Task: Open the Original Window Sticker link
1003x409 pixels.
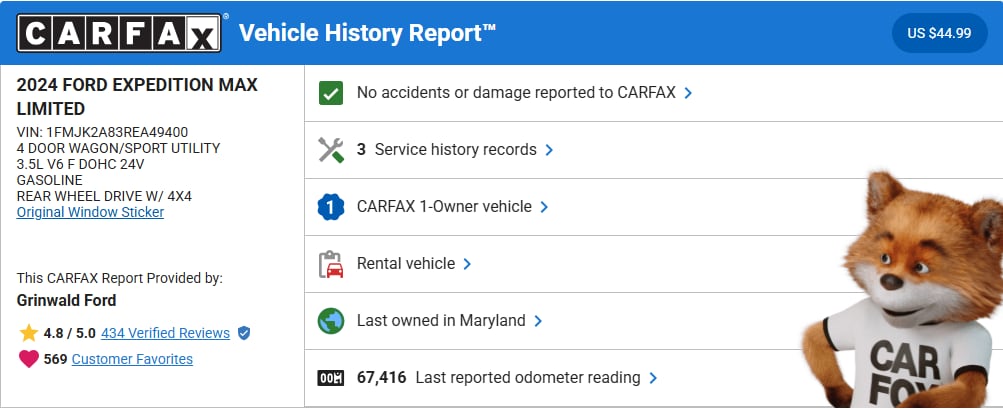Action: [x=90, y=212]
